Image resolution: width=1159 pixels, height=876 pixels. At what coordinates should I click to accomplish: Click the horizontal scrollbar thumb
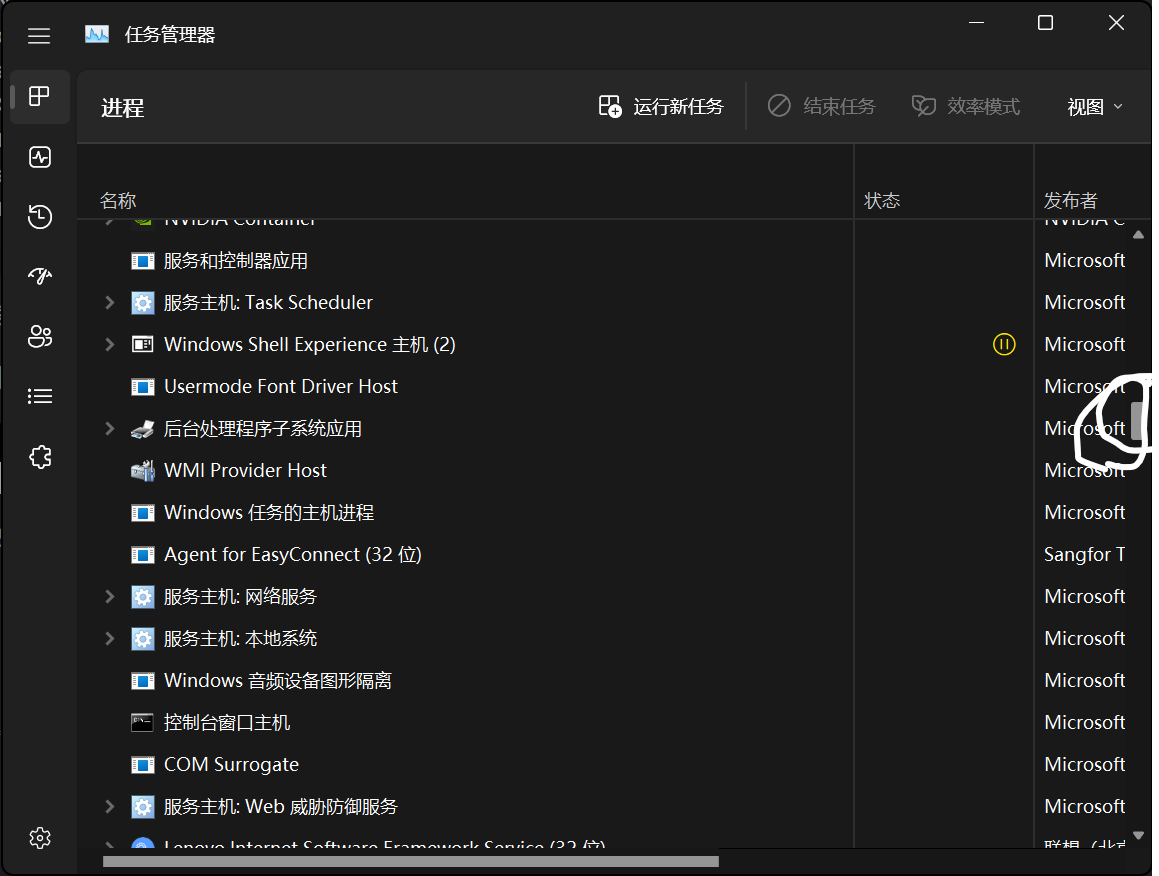coord(410,861)
